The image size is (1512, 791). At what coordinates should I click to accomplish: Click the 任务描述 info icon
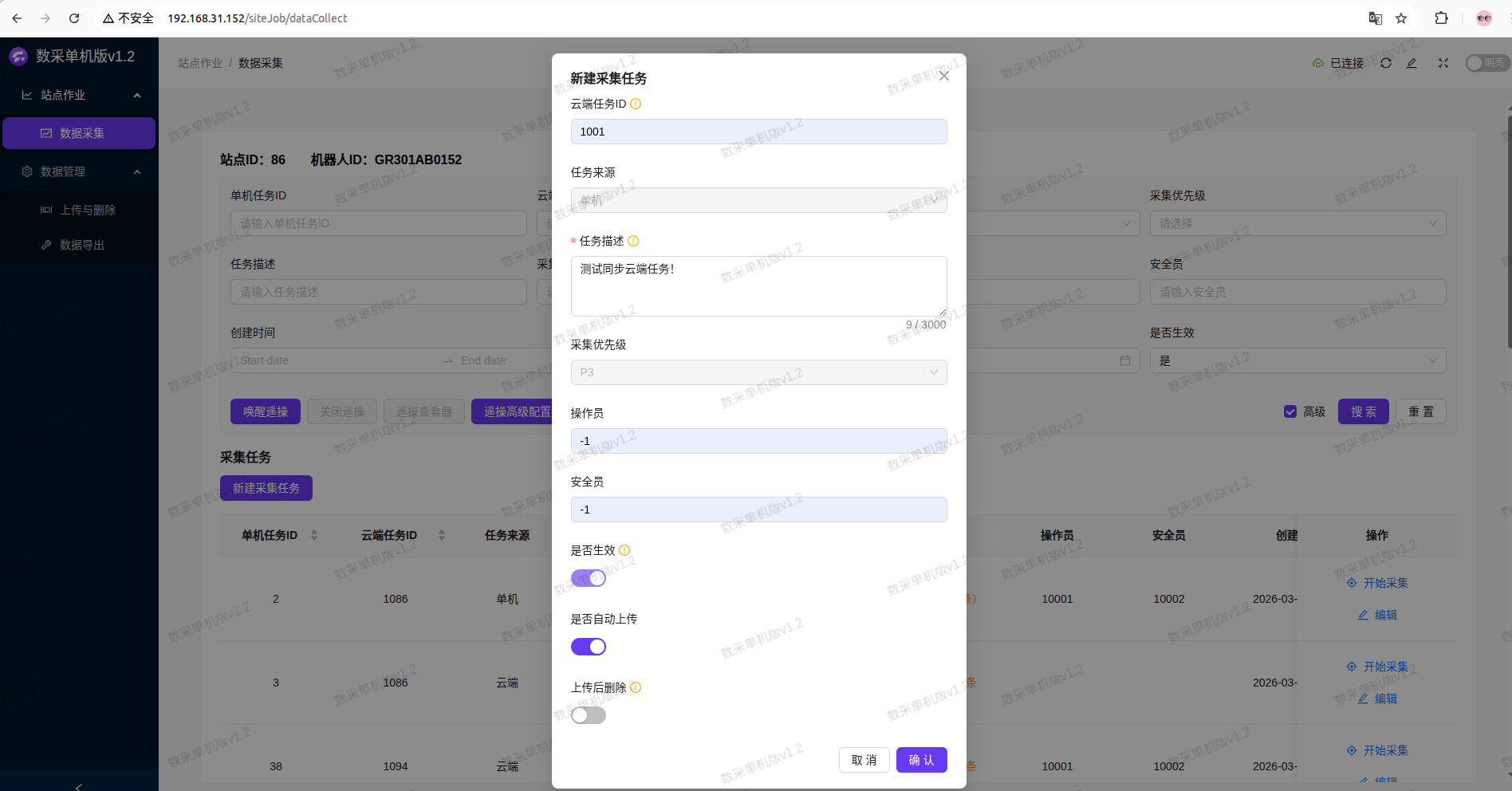(633, 241)
